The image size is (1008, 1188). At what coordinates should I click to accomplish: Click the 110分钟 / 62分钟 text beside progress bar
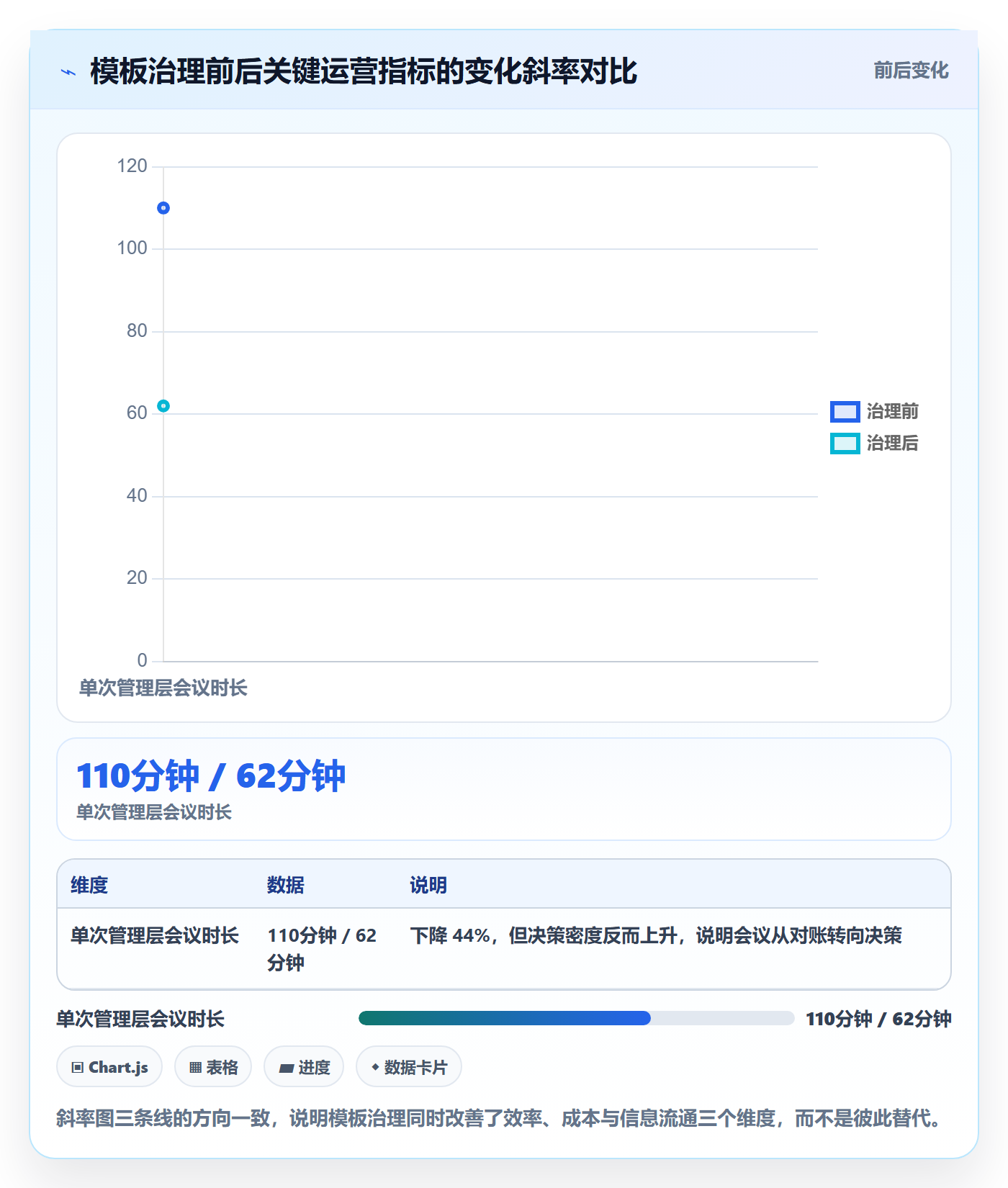pos(878,1019)
